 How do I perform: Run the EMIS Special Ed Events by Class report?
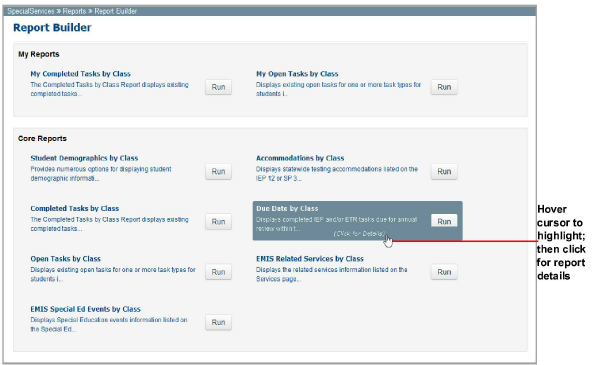coord(218,323)
